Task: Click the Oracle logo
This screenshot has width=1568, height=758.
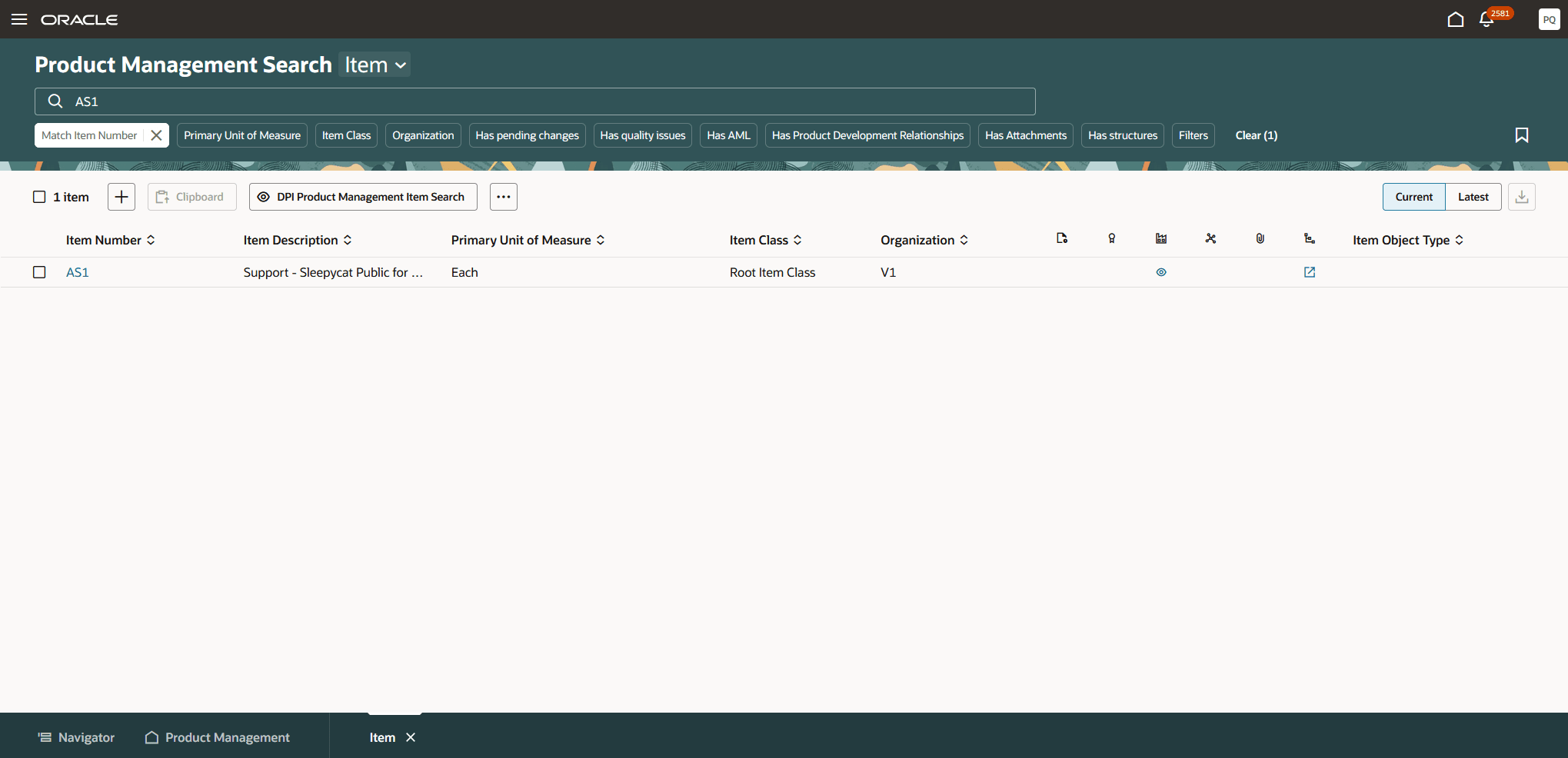Action: click(x=79, y=19)
